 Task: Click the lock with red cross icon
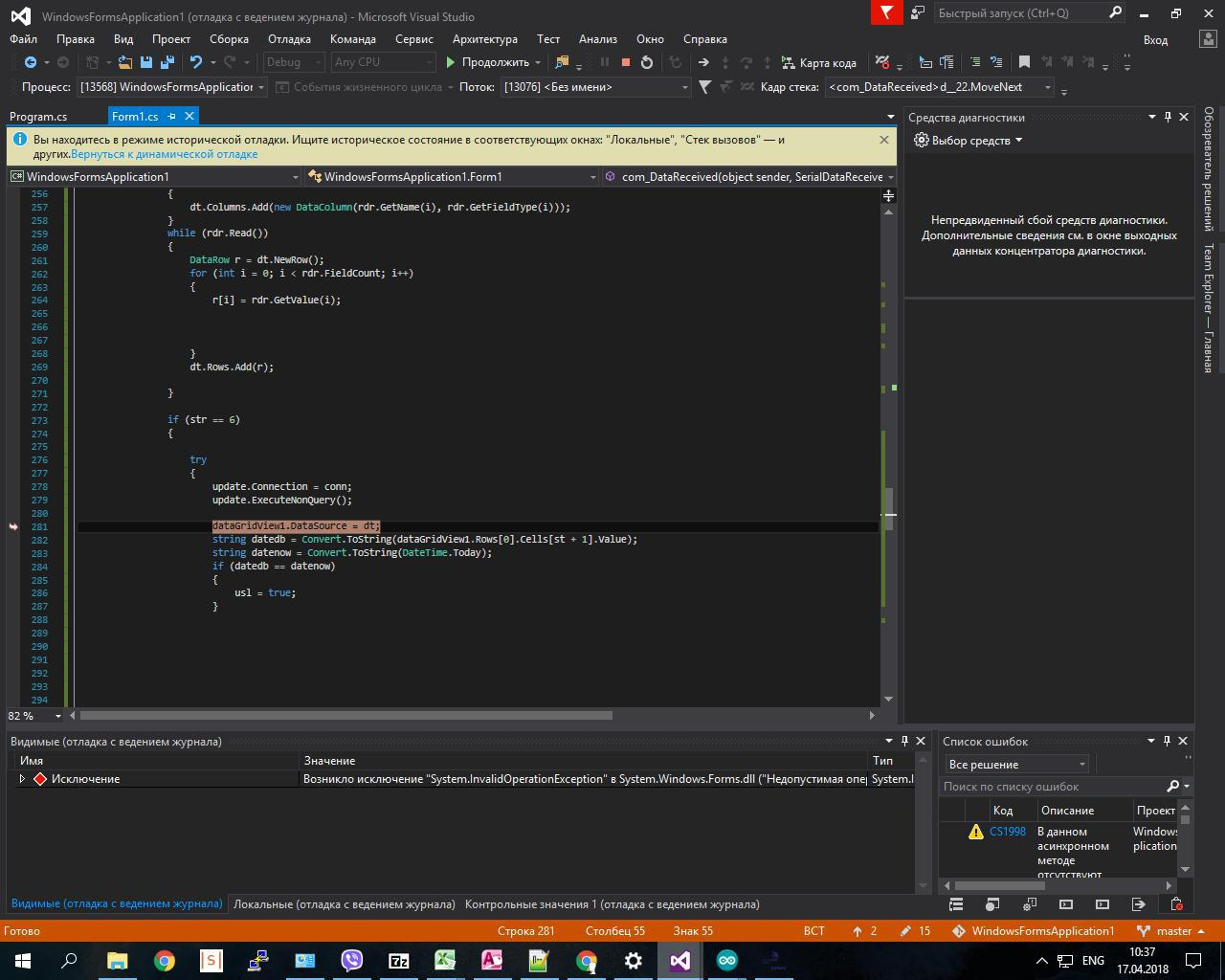[x=1176, y=904]
